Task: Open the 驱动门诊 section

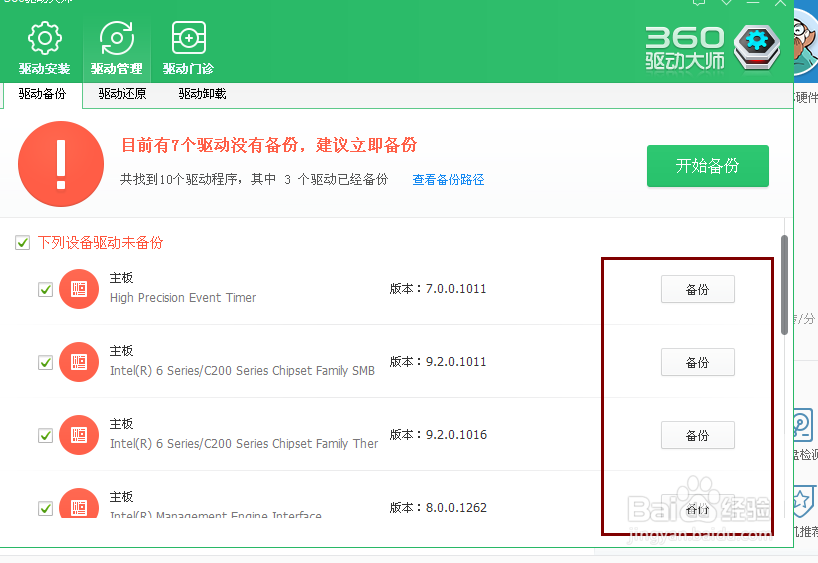Action: (x=188, y=49)
